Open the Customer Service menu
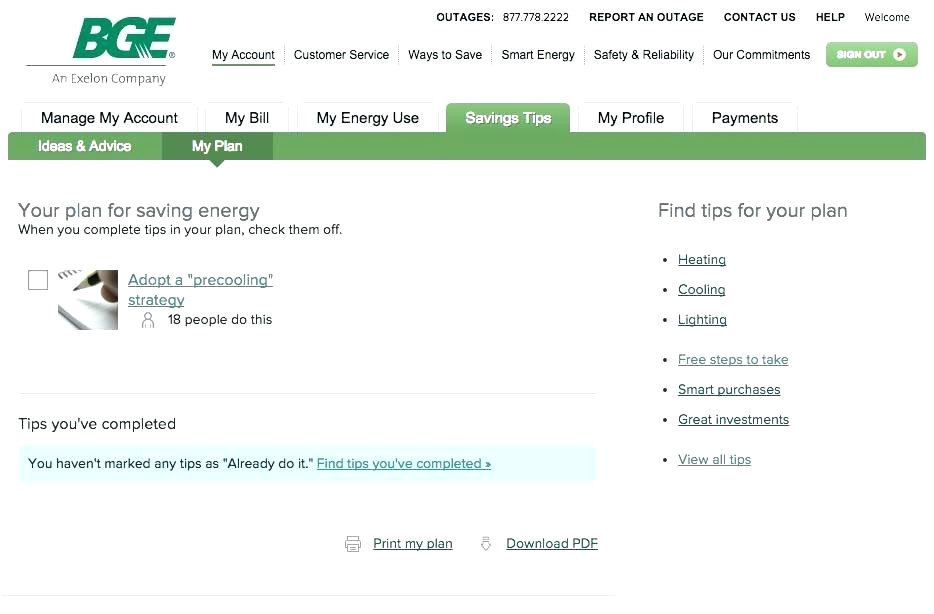Image resolution: width=934 pixels, height=614 pixels. tap(341, 55)
